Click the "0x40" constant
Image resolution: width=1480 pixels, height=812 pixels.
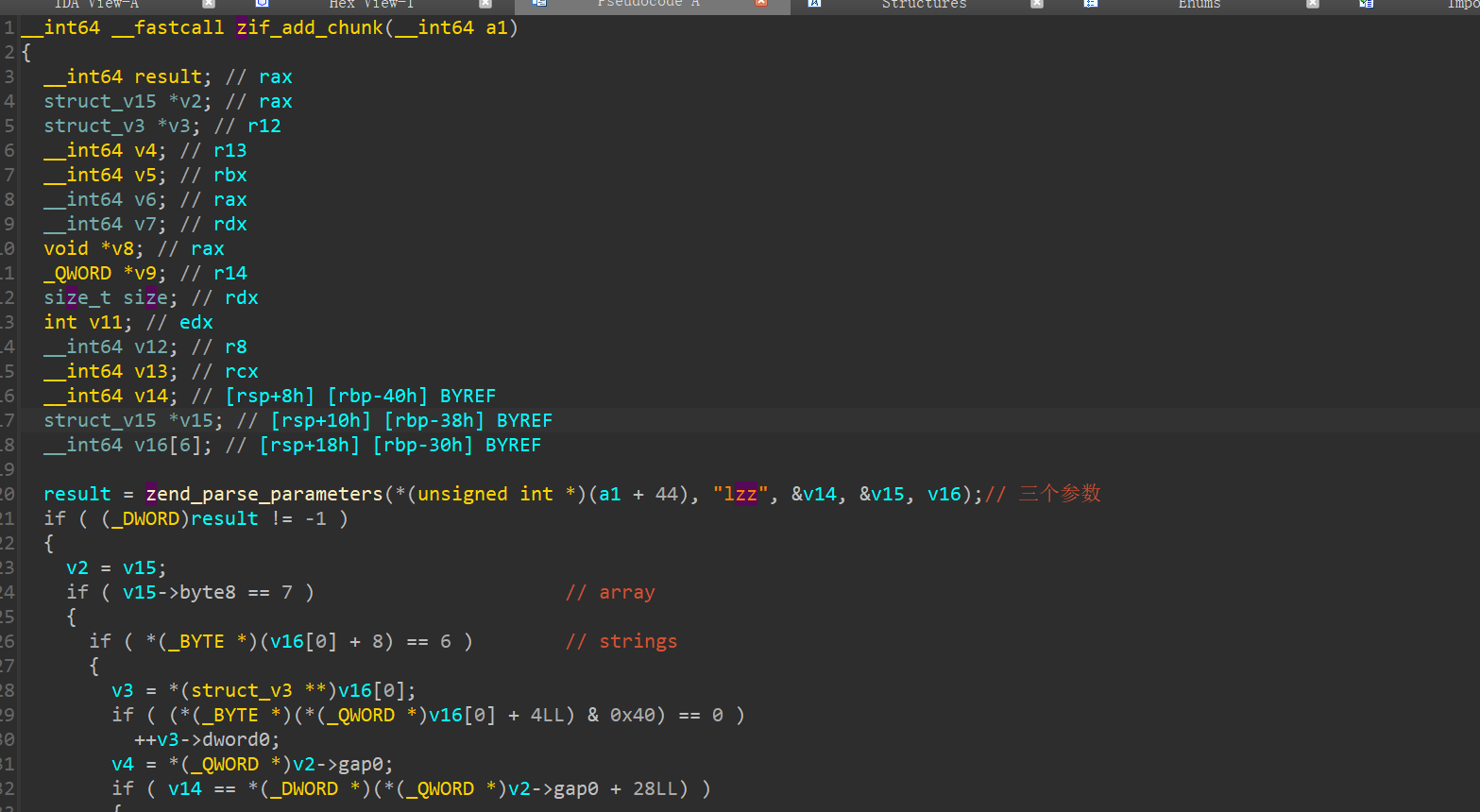click(x=633, y=715)
